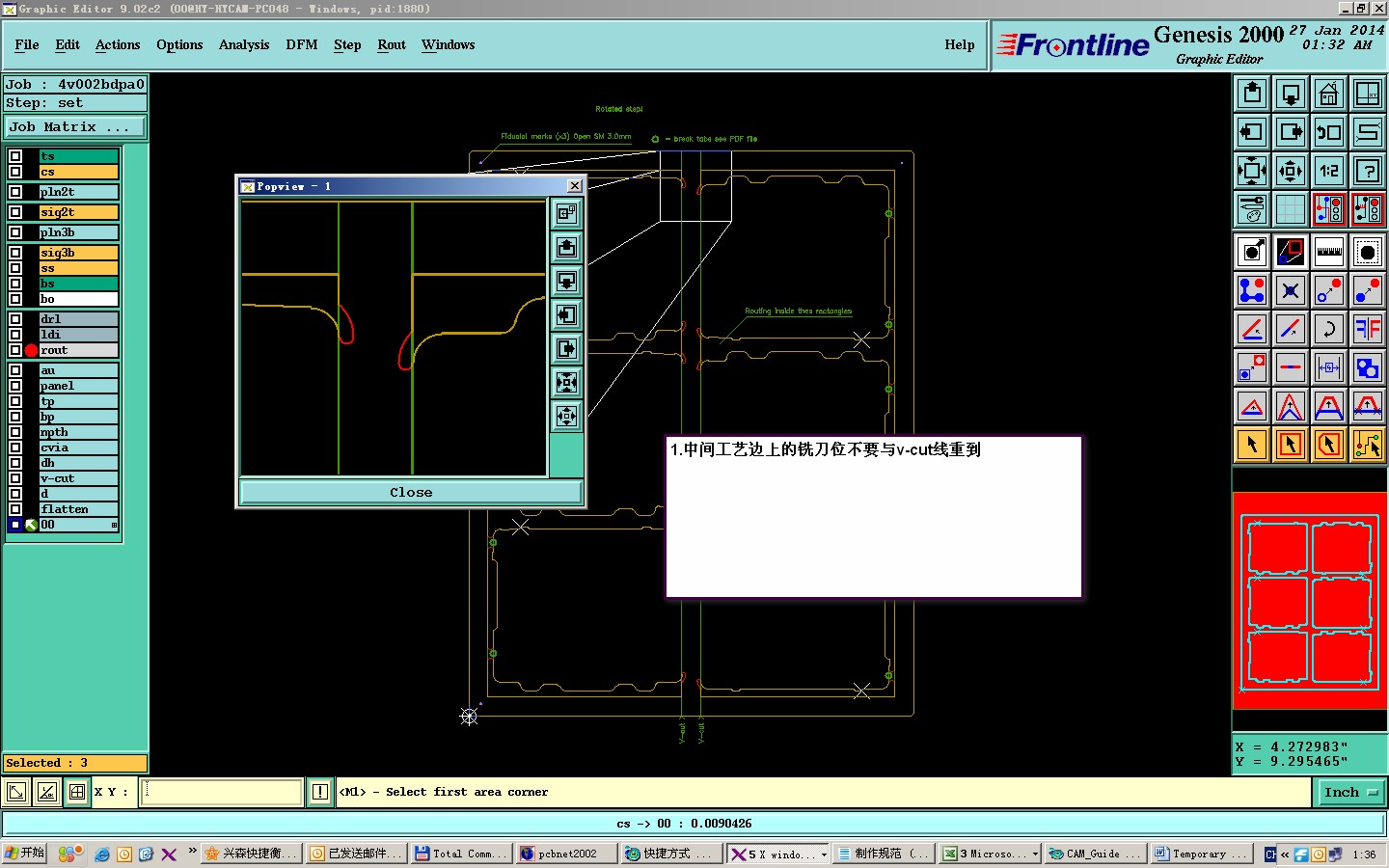Click the rotate arc arrow icon

pyautogui.click(x=1329, y=329)
